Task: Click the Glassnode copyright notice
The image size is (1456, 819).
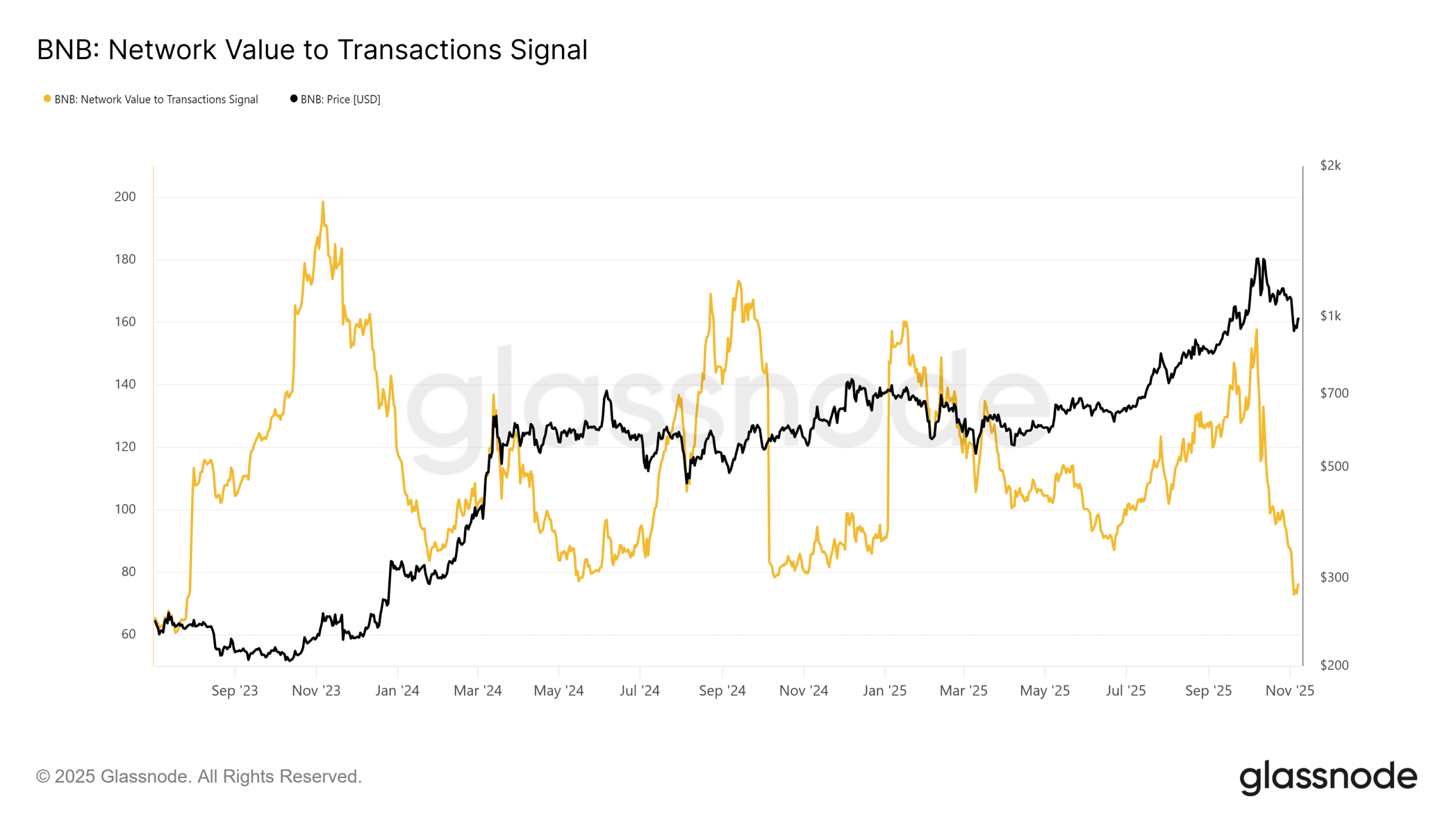Action: 199,776
